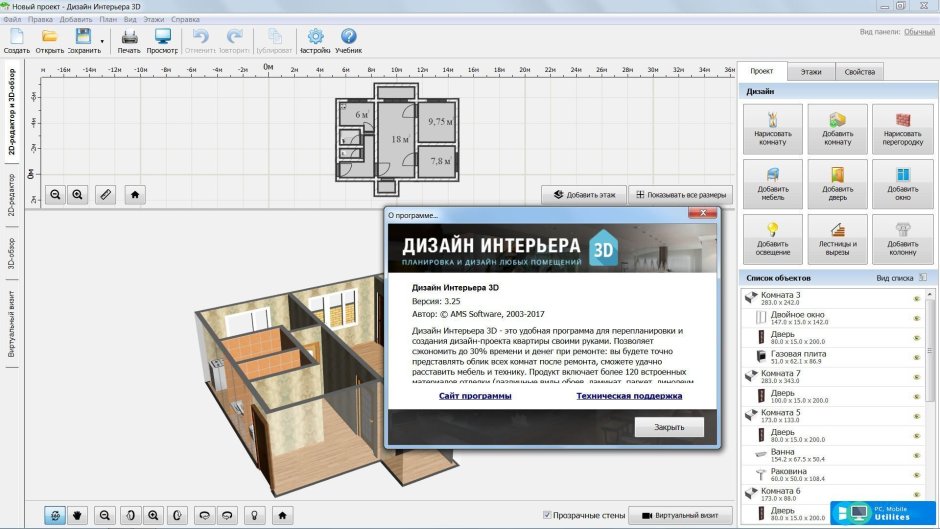
Task: Open the Этажи menu in menu bar
Action: (153, 19)
